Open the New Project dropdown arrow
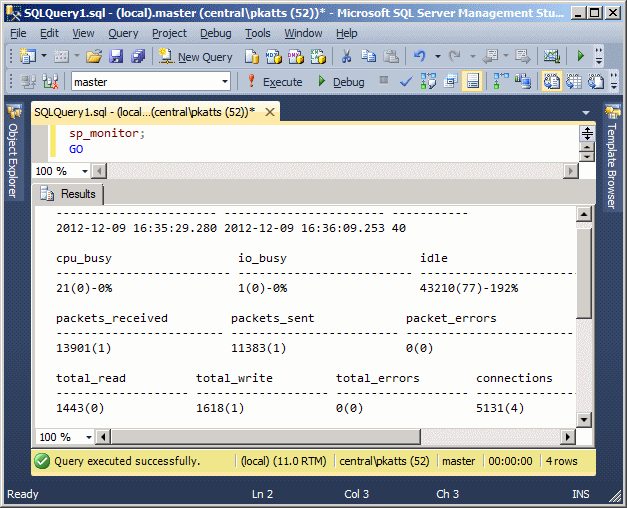The width and height of the screenshot is (627, 508). coord(44,56)
